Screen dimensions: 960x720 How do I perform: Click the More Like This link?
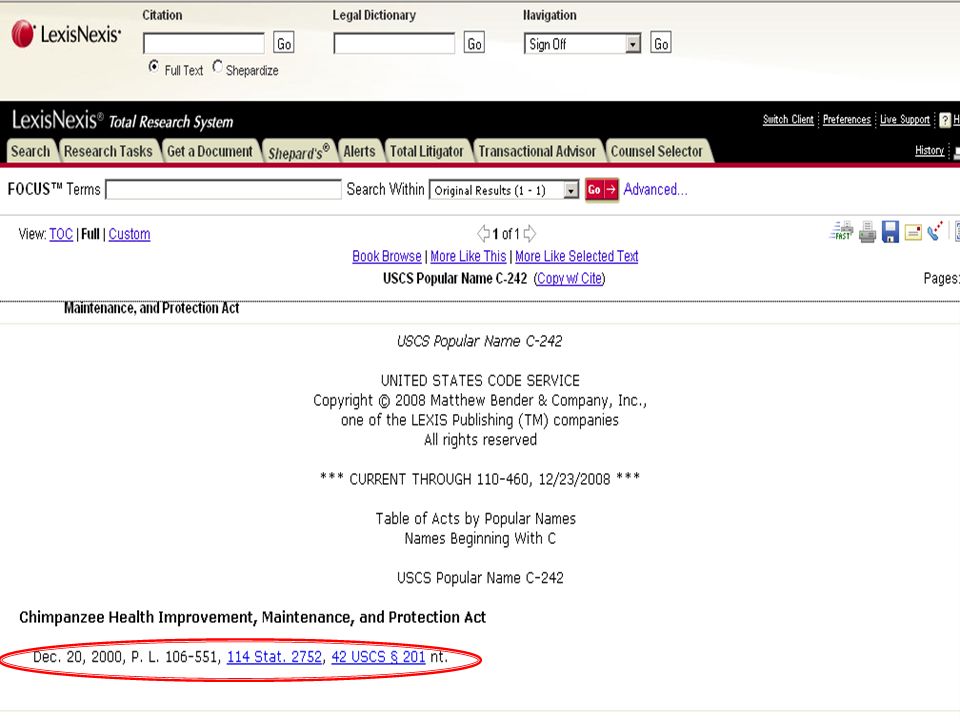[x=468, y=256]
